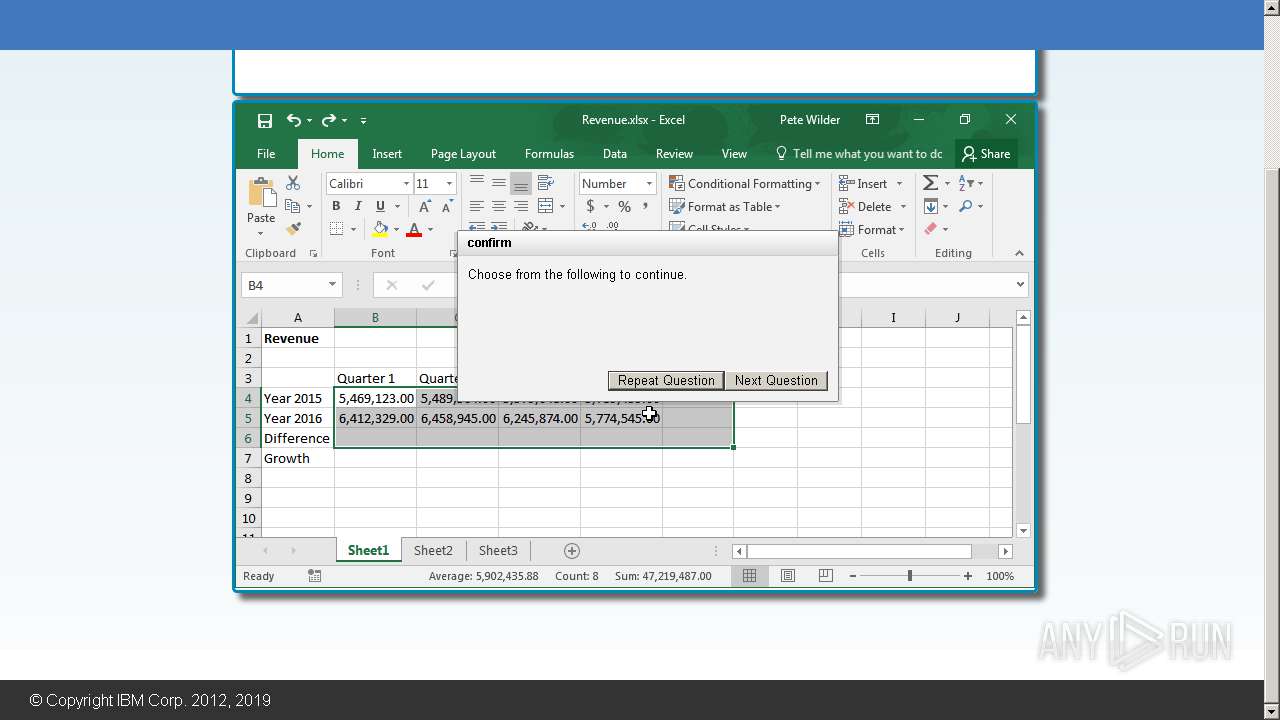The image size is (1280, 720).
Task: Toggle Center alignment
Action: click(499, 206)
